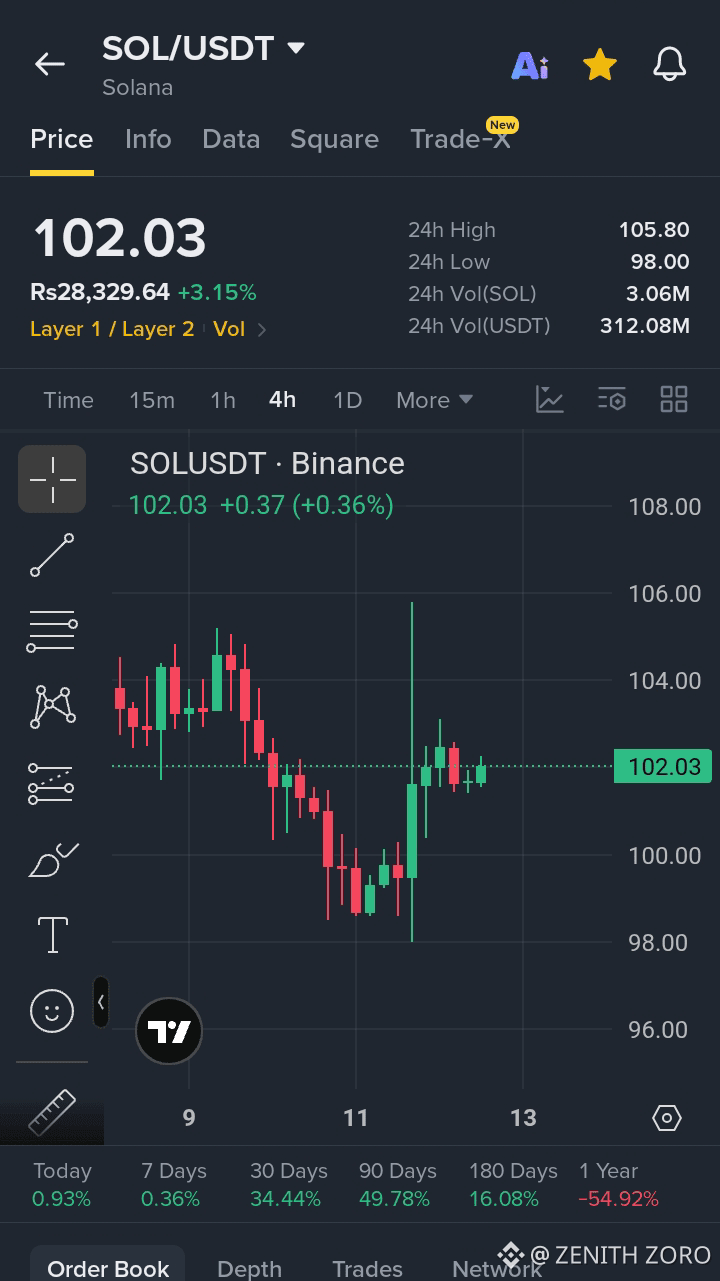Collapse the drawing toolbar arrow

pos(101,1002)
